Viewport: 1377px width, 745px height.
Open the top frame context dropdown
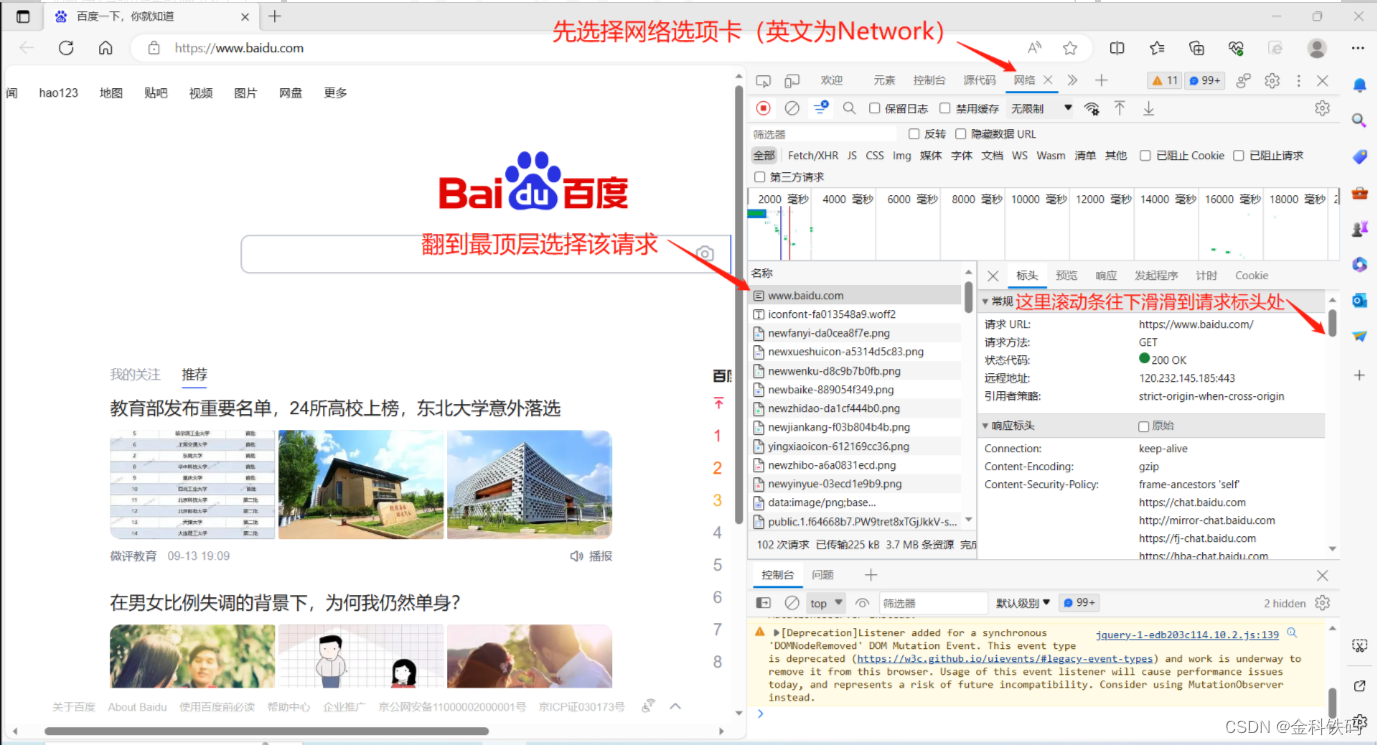(825, 602)
